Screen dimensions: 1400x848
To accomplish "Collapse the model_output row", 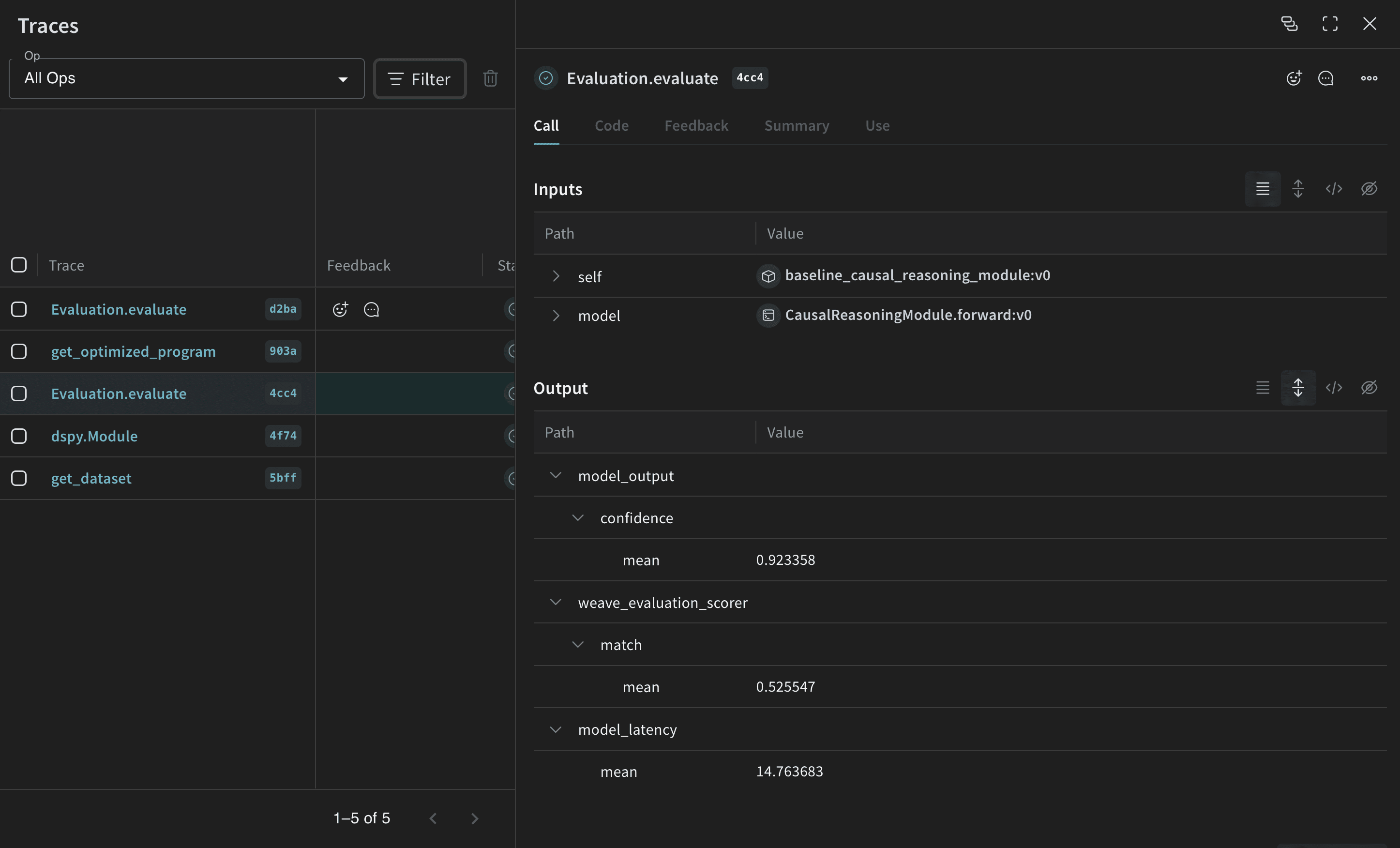I will [556, 475].
